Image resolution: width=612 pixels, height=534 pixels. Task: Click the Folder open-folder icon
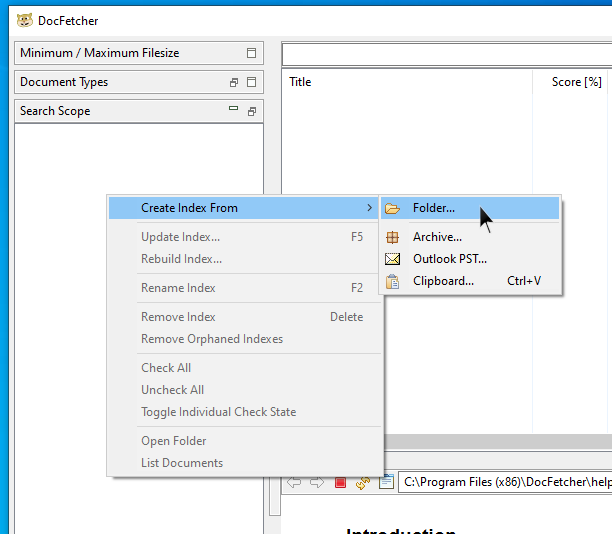392,208
